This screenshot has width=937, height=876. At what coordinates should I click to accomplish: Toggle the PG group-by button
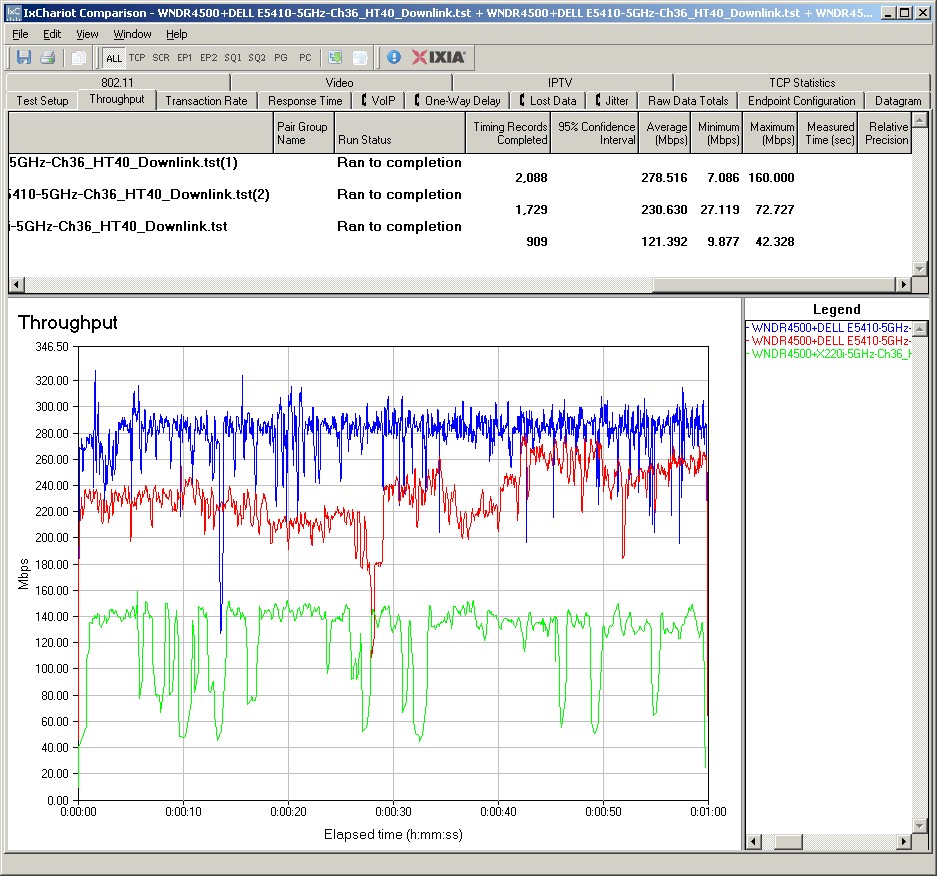(x=281, y=58)
